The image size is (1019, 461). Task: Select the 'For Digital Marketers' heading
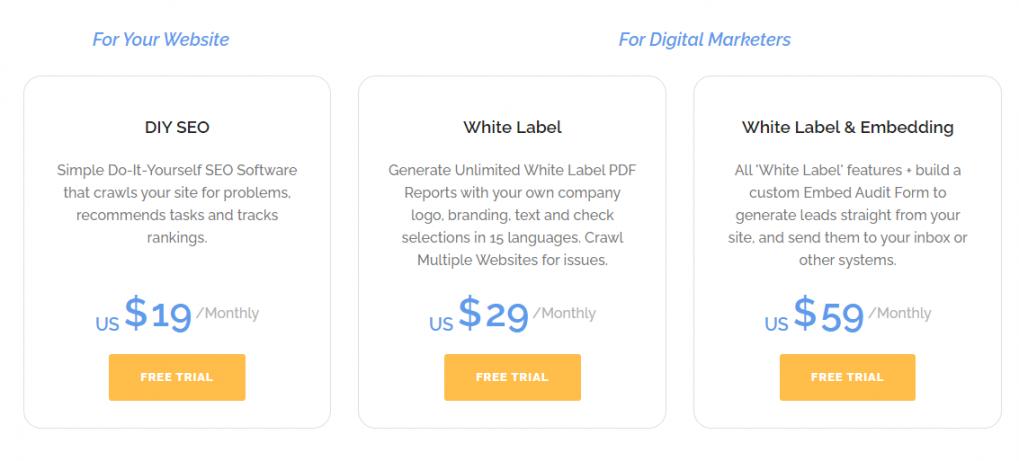coord(704,40)
